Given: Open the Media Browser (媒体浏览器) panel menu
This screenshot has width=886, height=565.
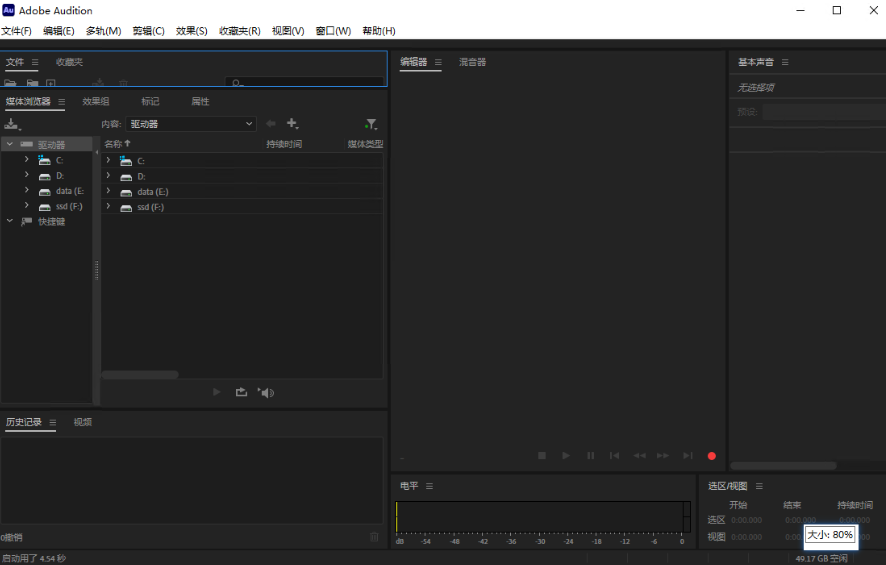Looking at the screenshot, I should coord(62,102).
